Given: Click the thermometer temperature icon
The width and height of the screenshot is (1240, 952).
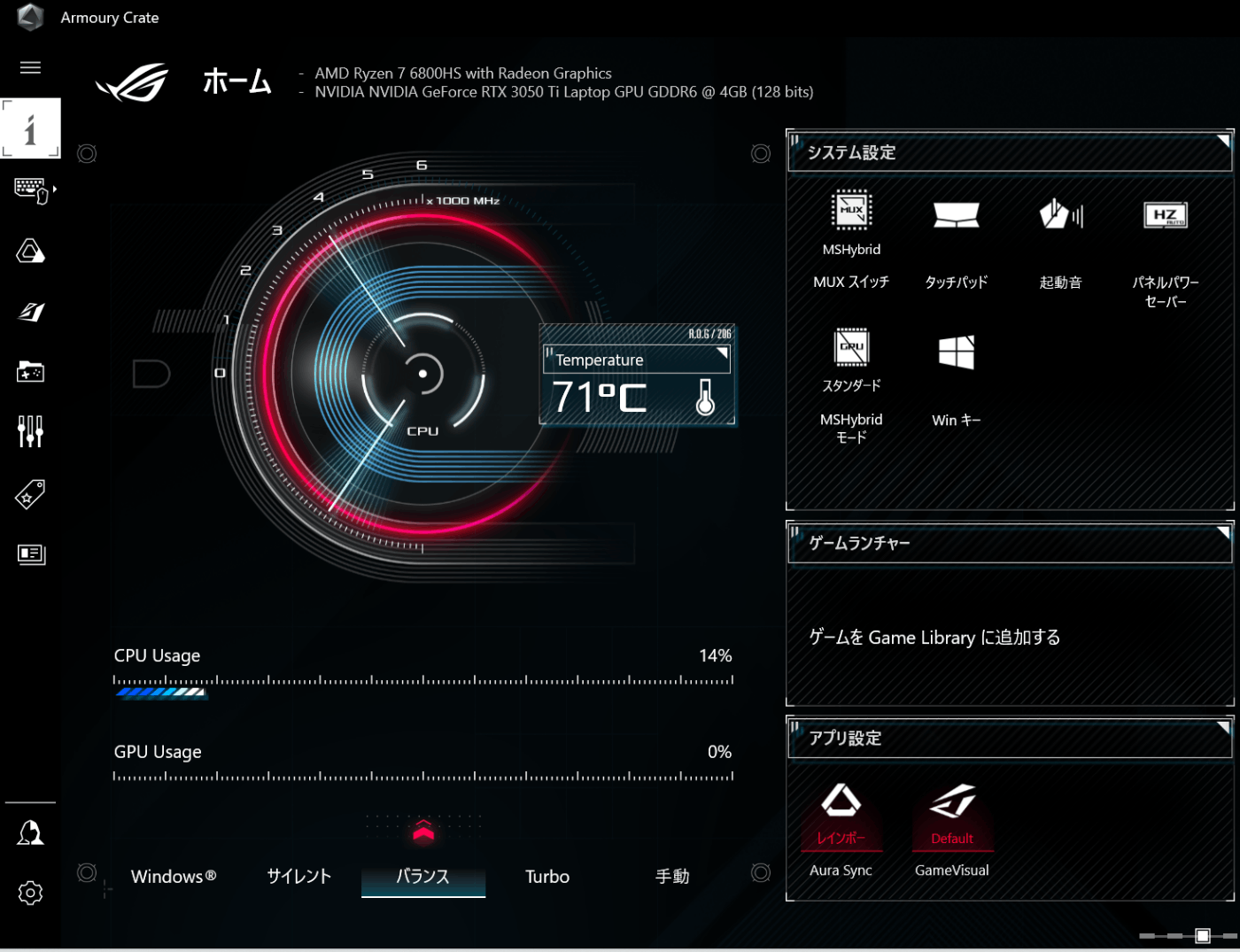Looking at the screenshot, I should [705, 397].
